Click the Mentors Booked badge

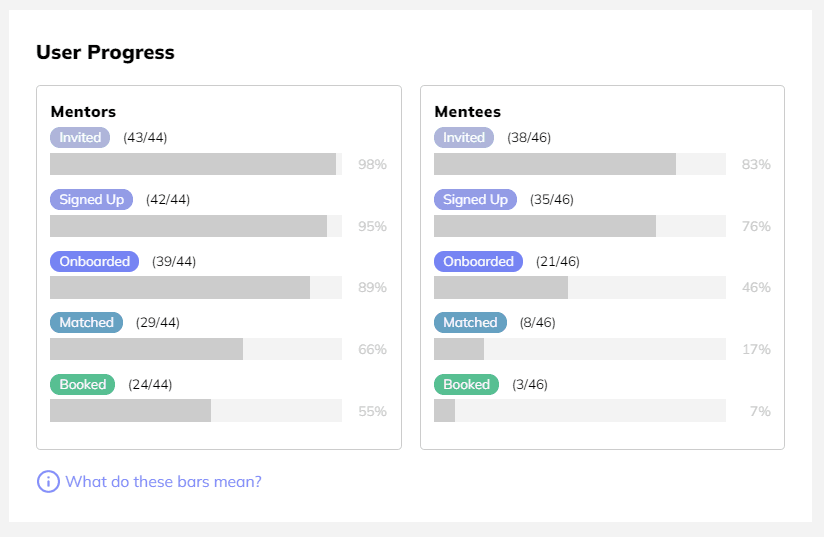point(82,385)
